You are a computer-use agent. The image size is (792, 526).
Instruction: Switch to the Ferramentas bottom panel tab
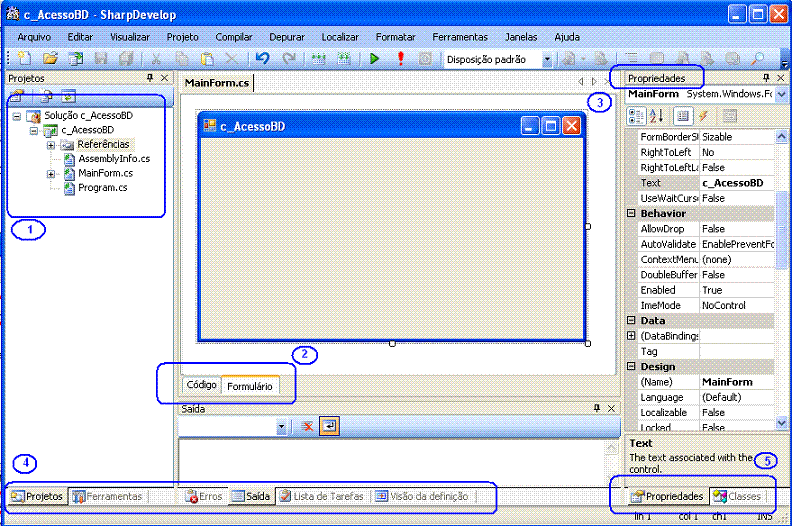pyautogui.click(x=108, y=497)
